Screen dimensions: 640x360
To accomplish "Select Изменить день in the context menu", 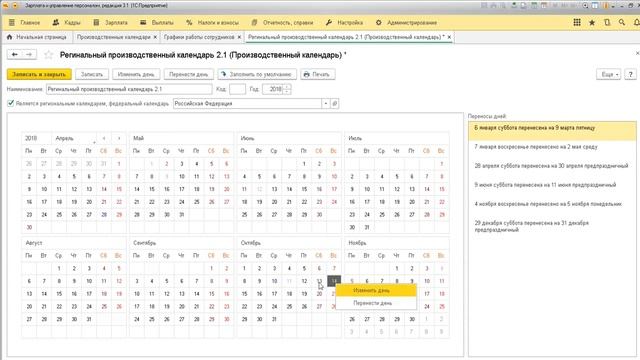I will pos(376,291).
